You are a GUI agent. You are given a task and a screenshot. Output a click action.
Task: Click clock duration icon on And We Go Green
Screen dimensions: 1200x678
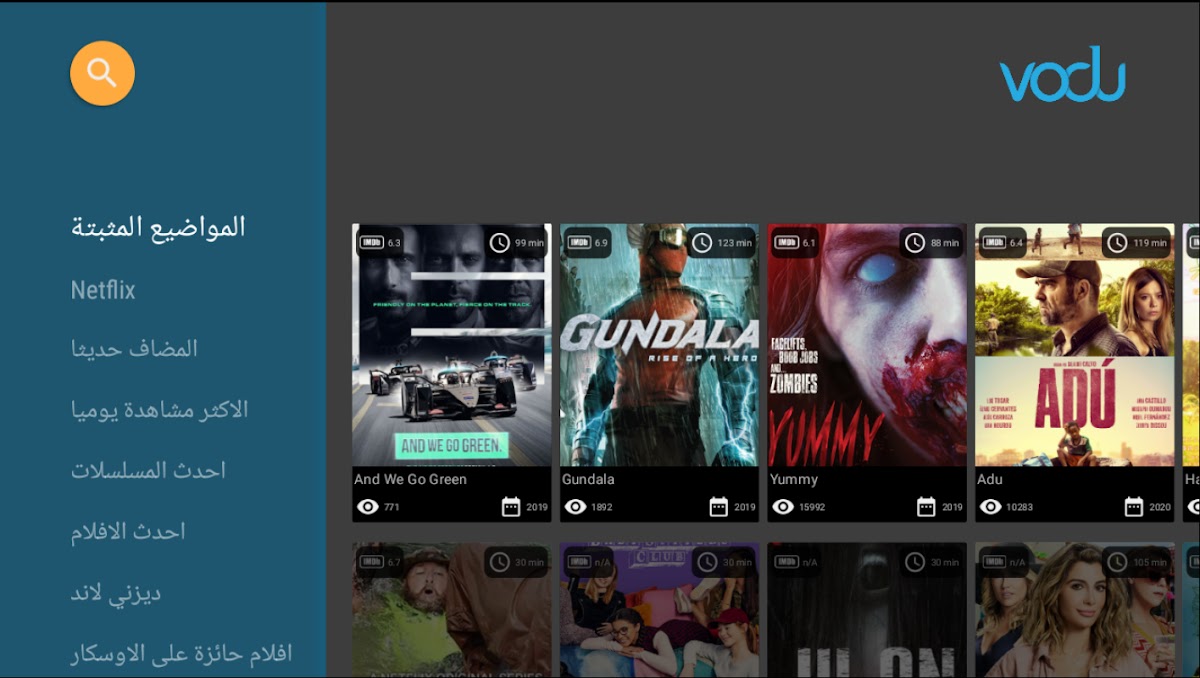[499, 242]
